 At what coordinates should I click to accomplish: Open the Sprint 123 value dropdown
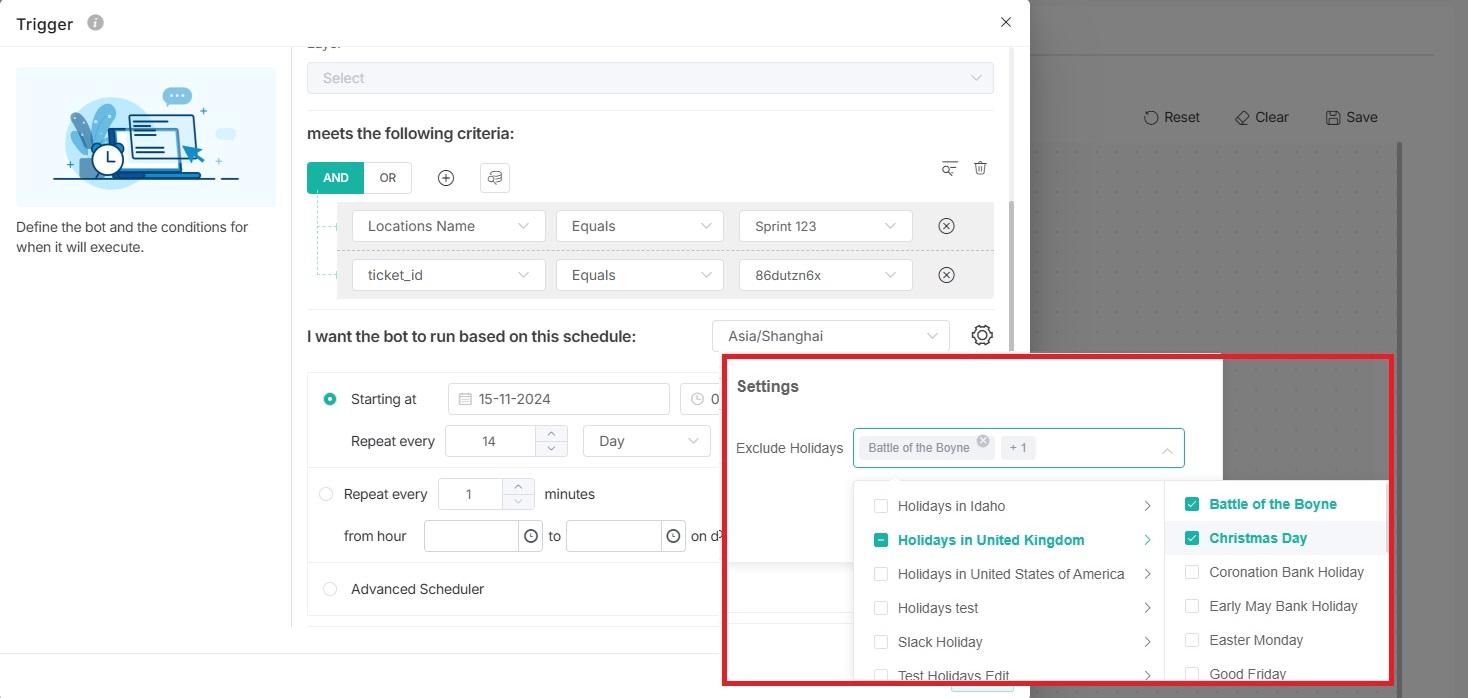click(825, 226)
